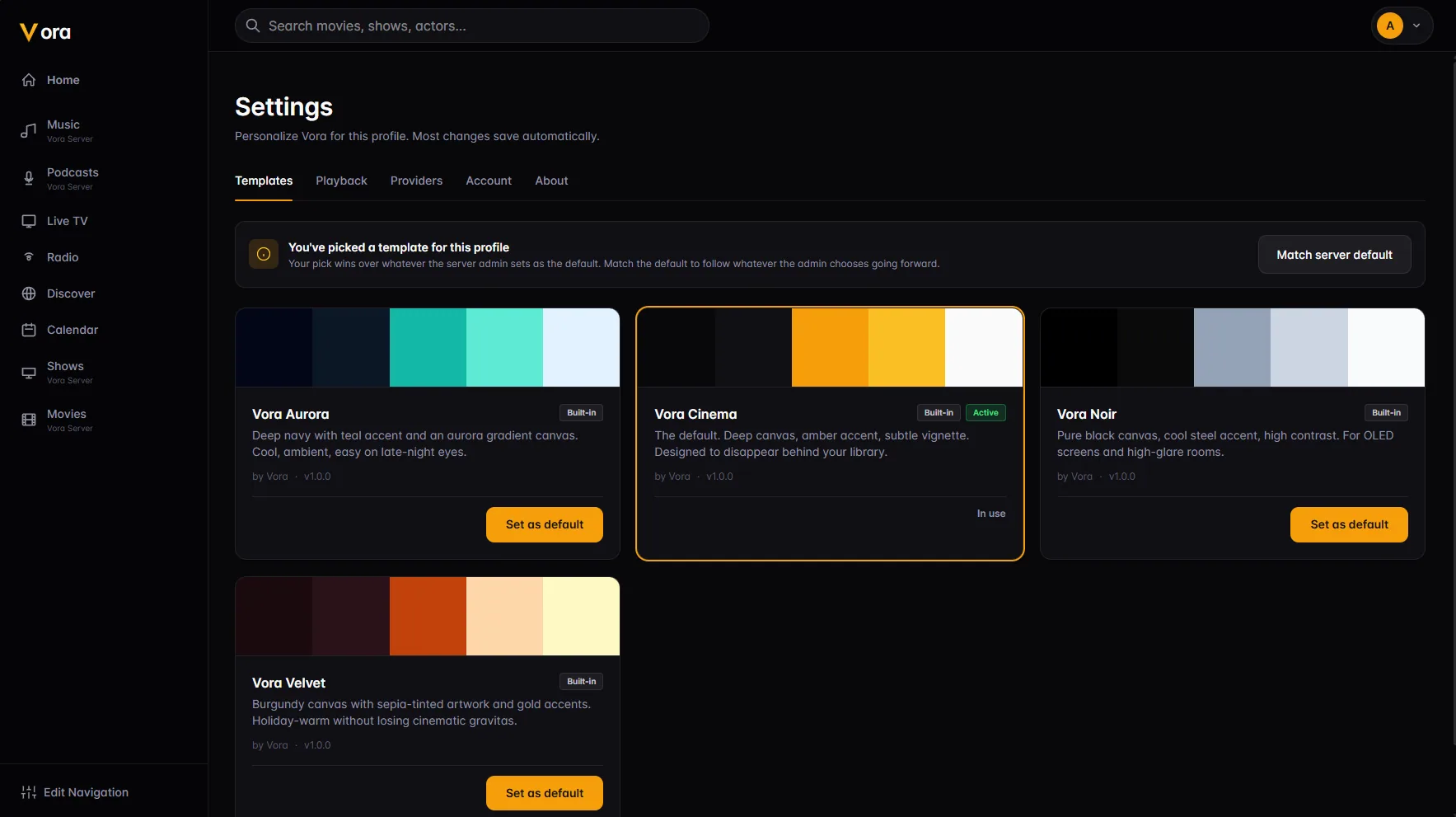The image size is (1456, 817).
Task: Click the Live TV monitor icon
Action: pos(29,221)
